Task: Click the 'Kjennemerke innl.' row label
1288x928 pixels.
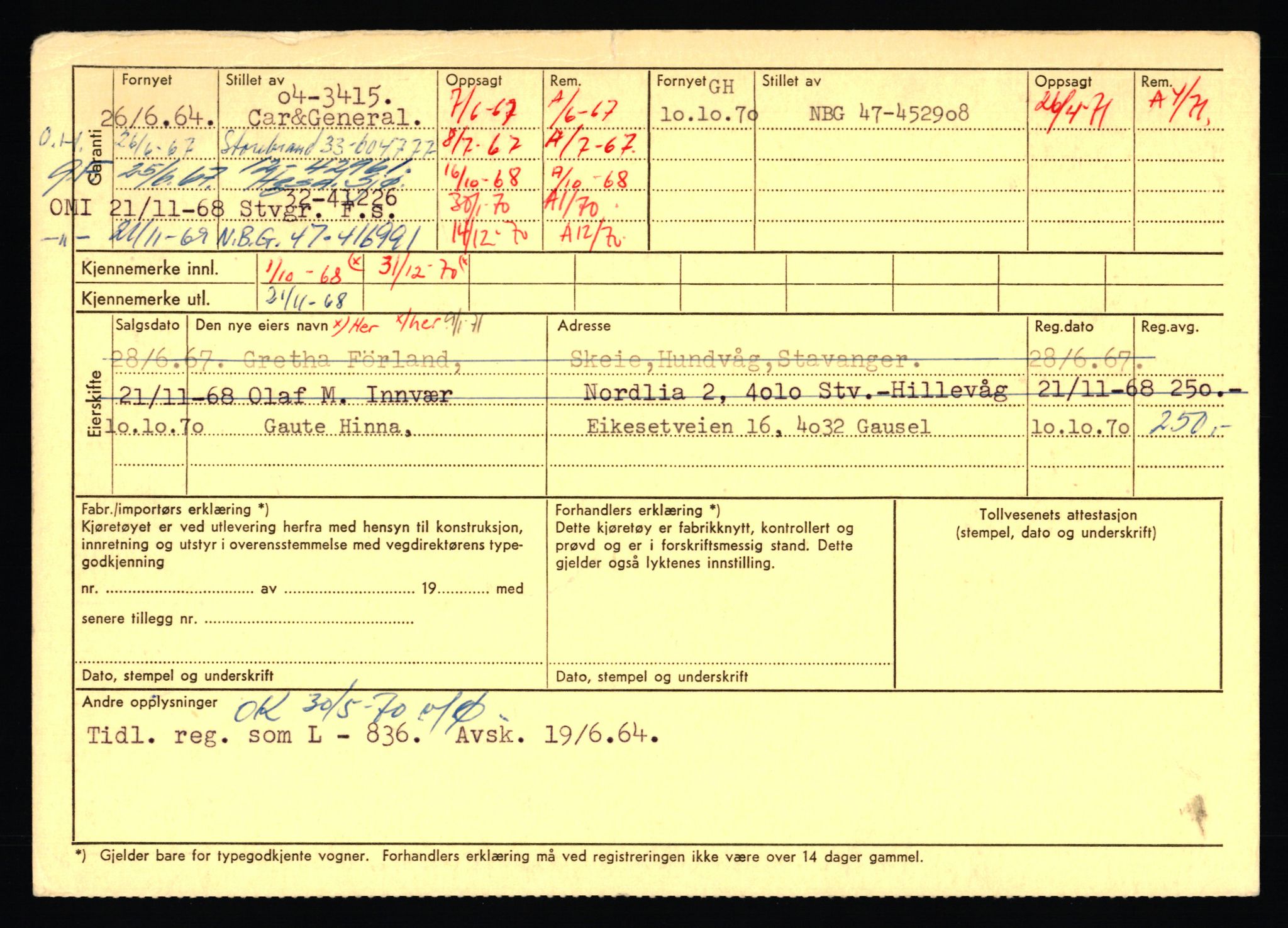Action: coord(150,269)
